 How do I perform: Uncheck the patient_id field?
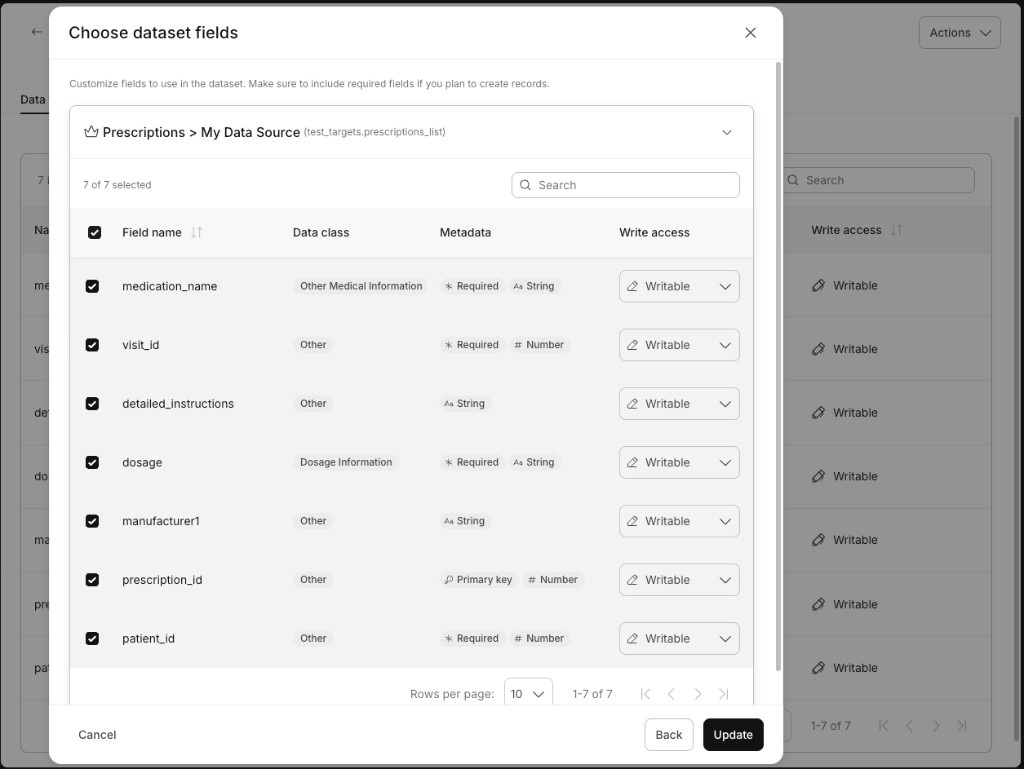point(92,638)
